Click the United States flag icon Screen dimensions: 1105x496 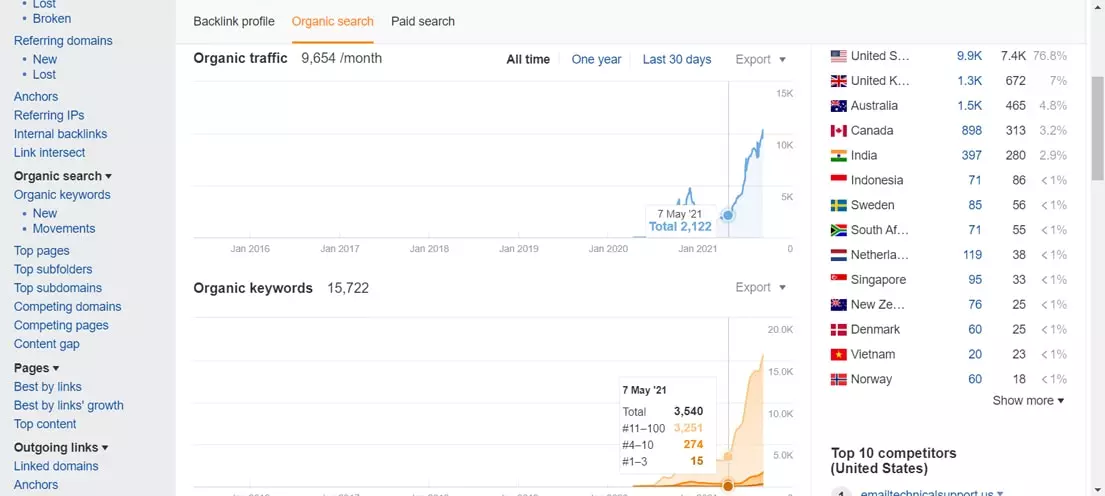click(838, 56)
